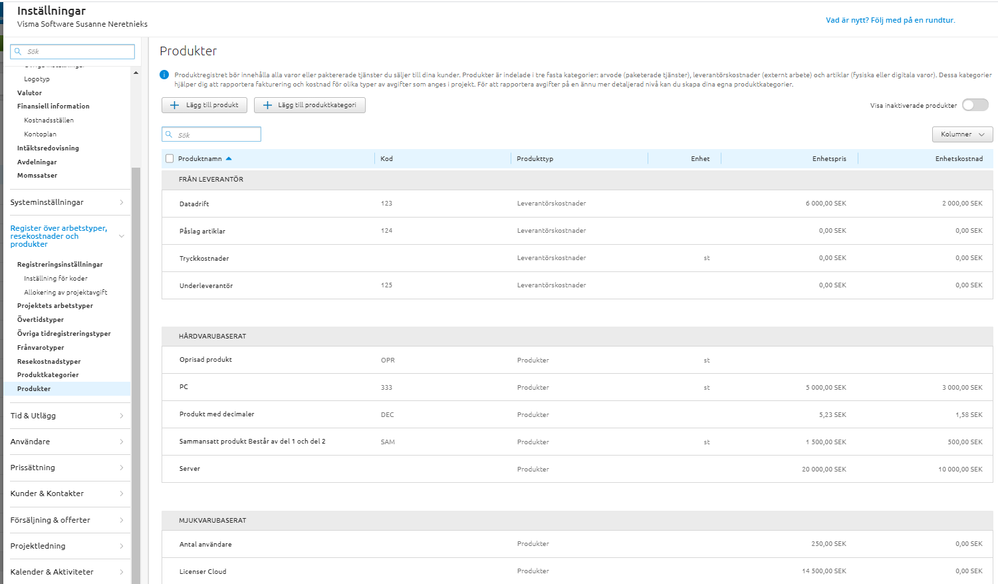
Task: Click Vad är nytt rundtur link
Action: point(890,20)
